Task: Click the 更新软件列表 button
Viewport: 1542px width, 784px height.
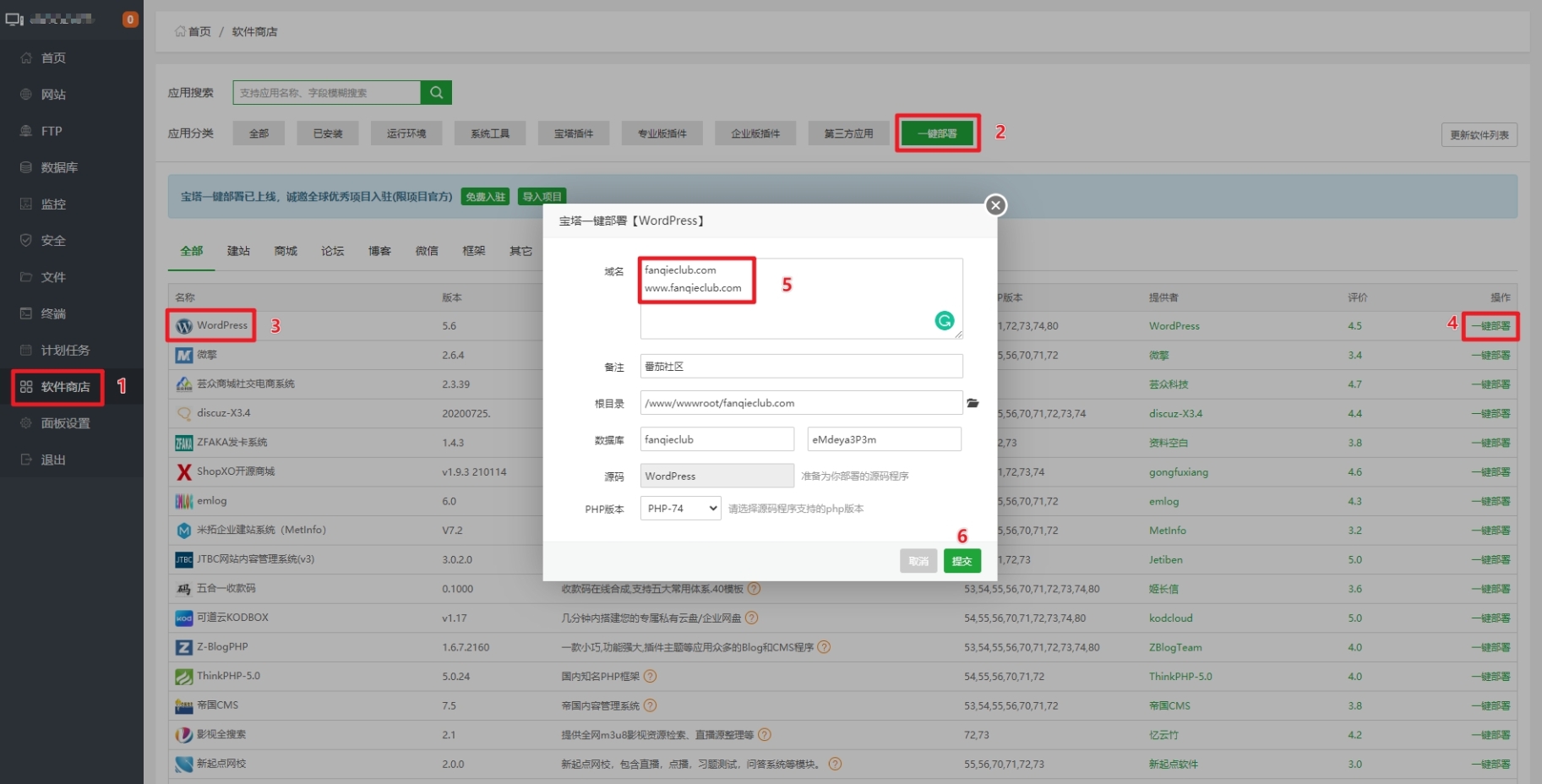Action: [1479, 134]
